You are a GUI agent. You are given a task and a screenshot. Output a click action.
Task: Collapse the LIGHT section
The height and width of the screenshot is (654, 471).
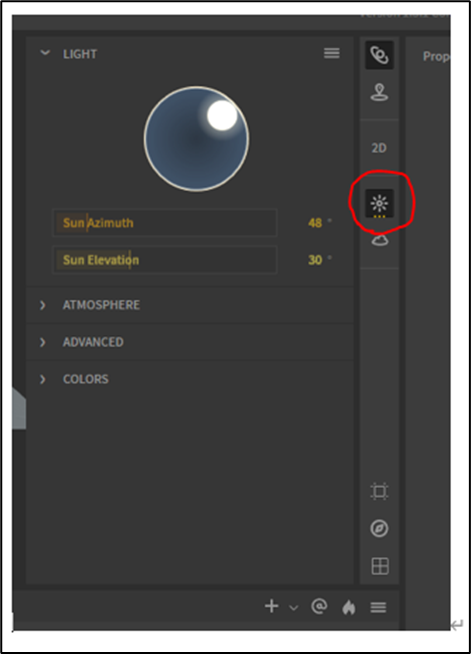tap(45, 53)
